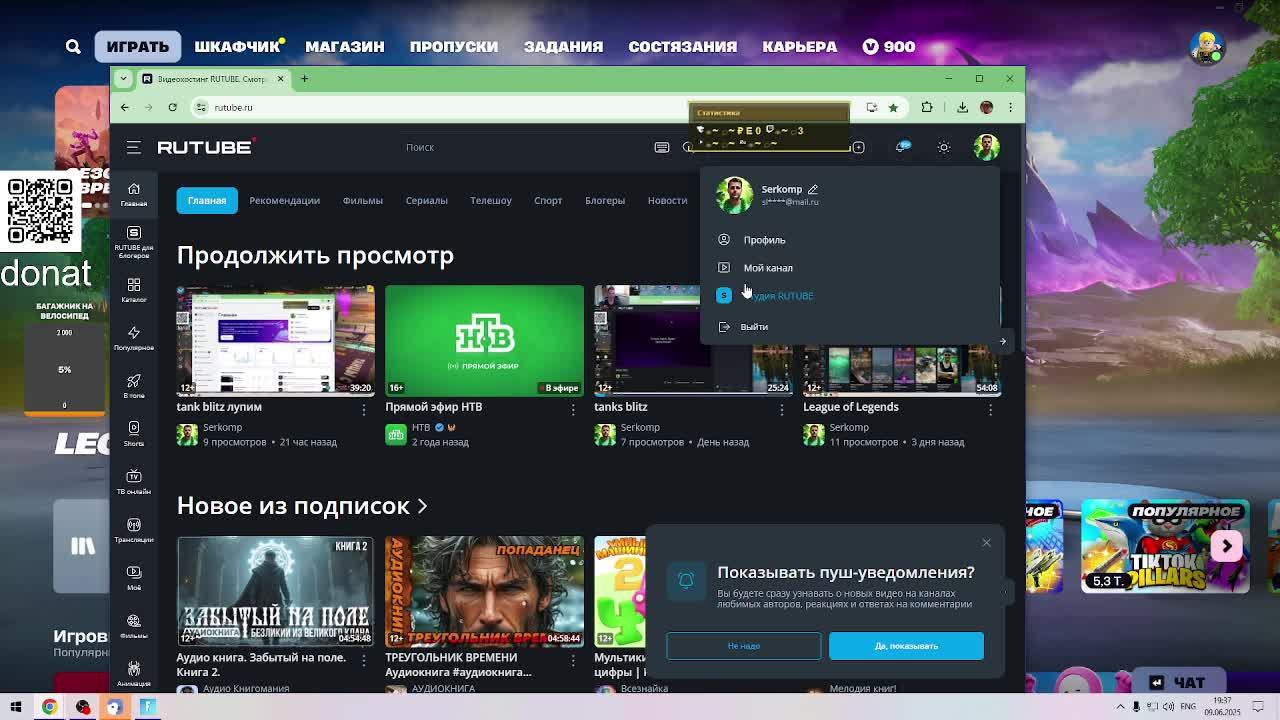Close the push notification prompt
The width and height of the screenshot is (1280, 720).
986,543
